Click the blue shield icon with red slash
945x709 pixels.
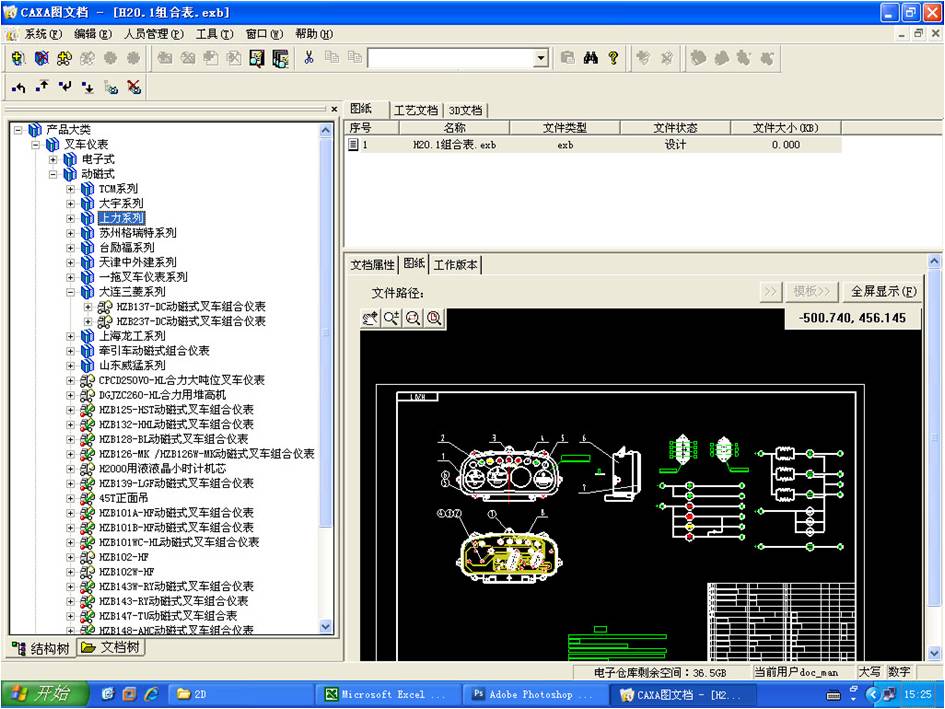(x=42, y=58)
